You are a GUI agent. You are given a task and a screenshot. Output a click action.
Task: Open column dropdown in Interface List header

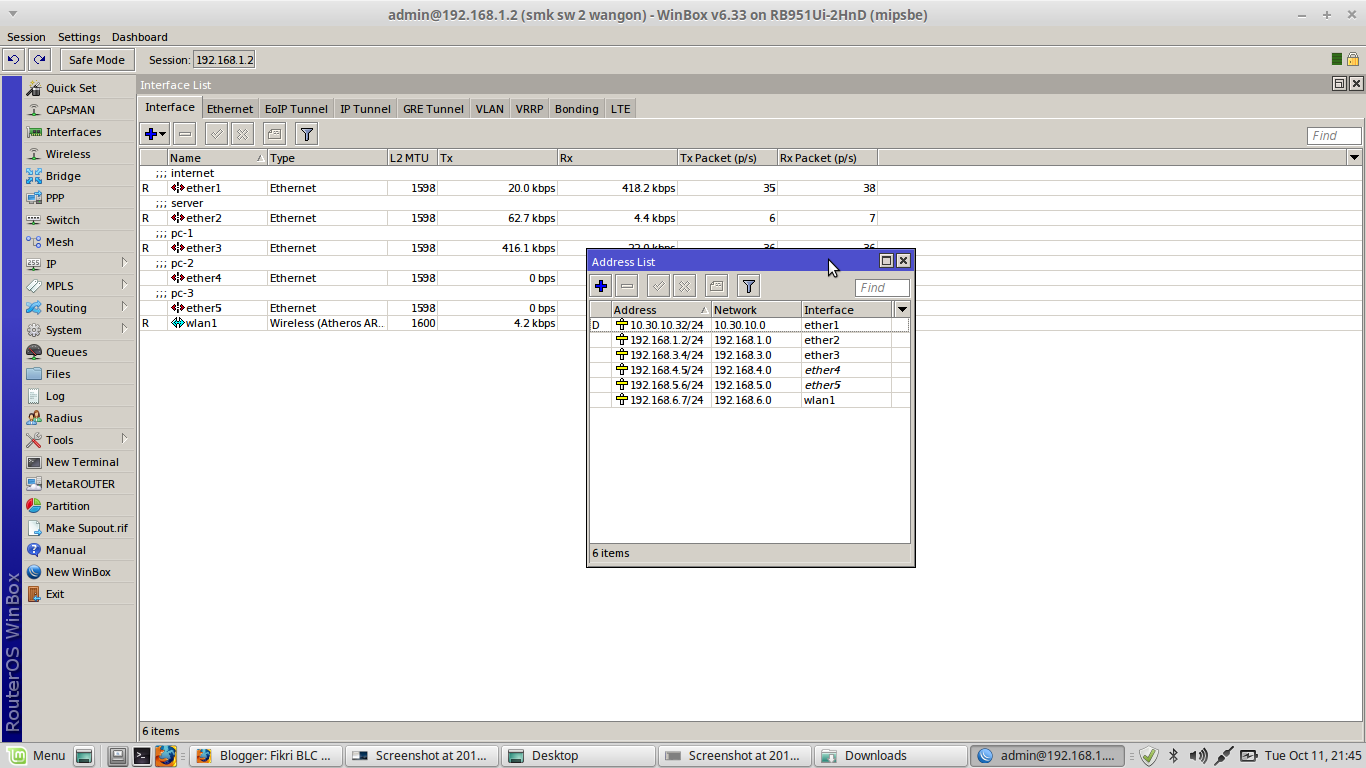tap(1354, 158)
